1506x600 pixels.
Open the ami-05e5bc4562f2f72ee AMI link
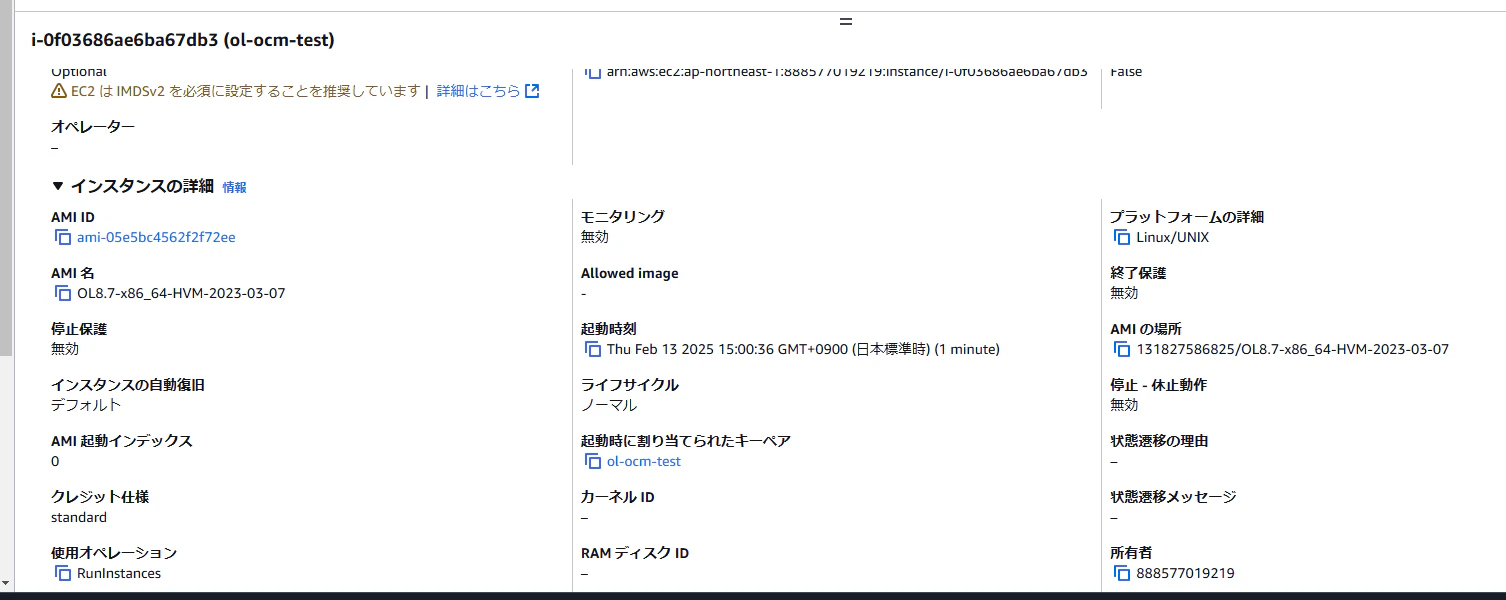(x=156, y=238)
